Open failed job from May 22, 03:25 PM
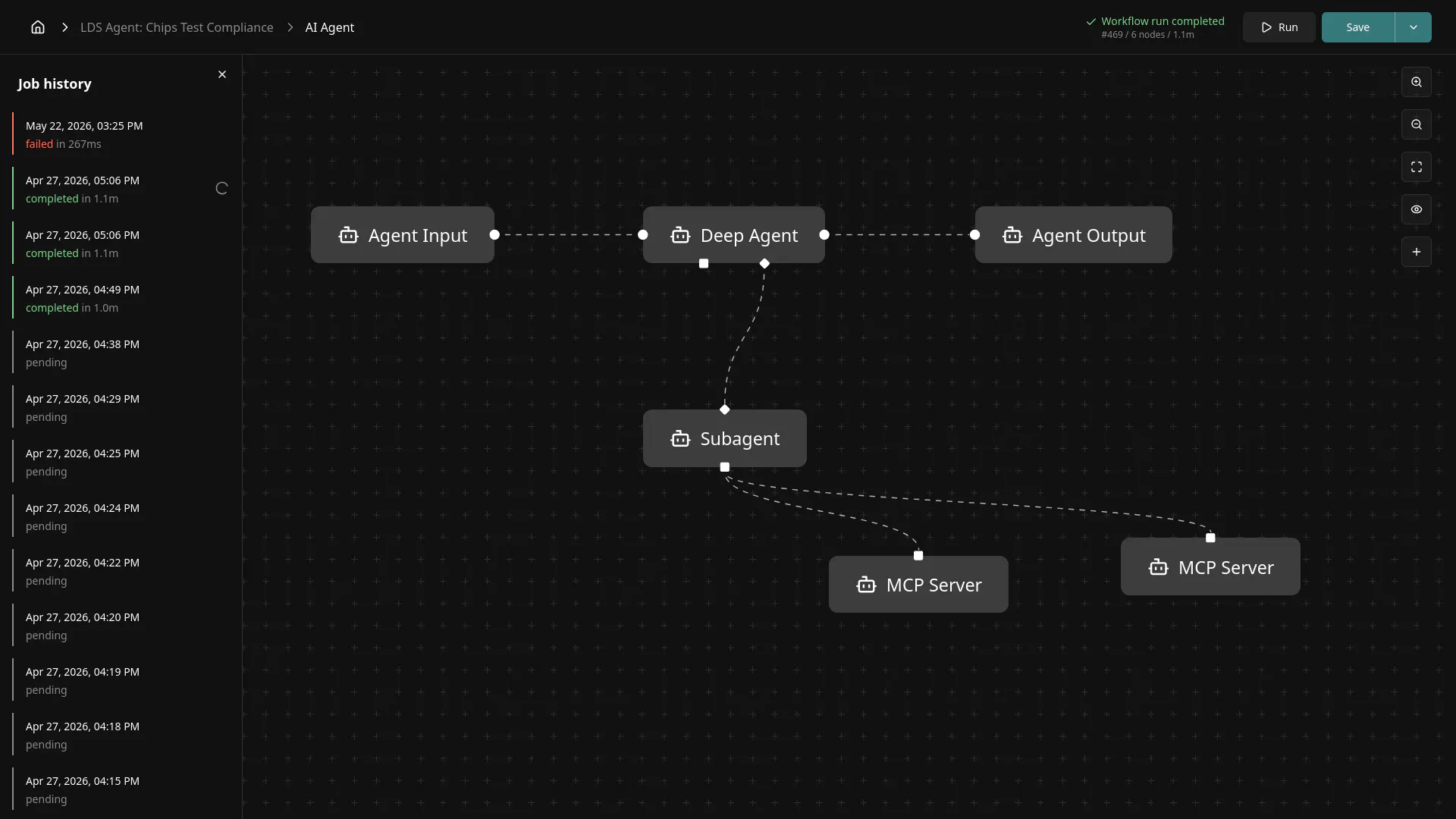 tap(121, 134)
